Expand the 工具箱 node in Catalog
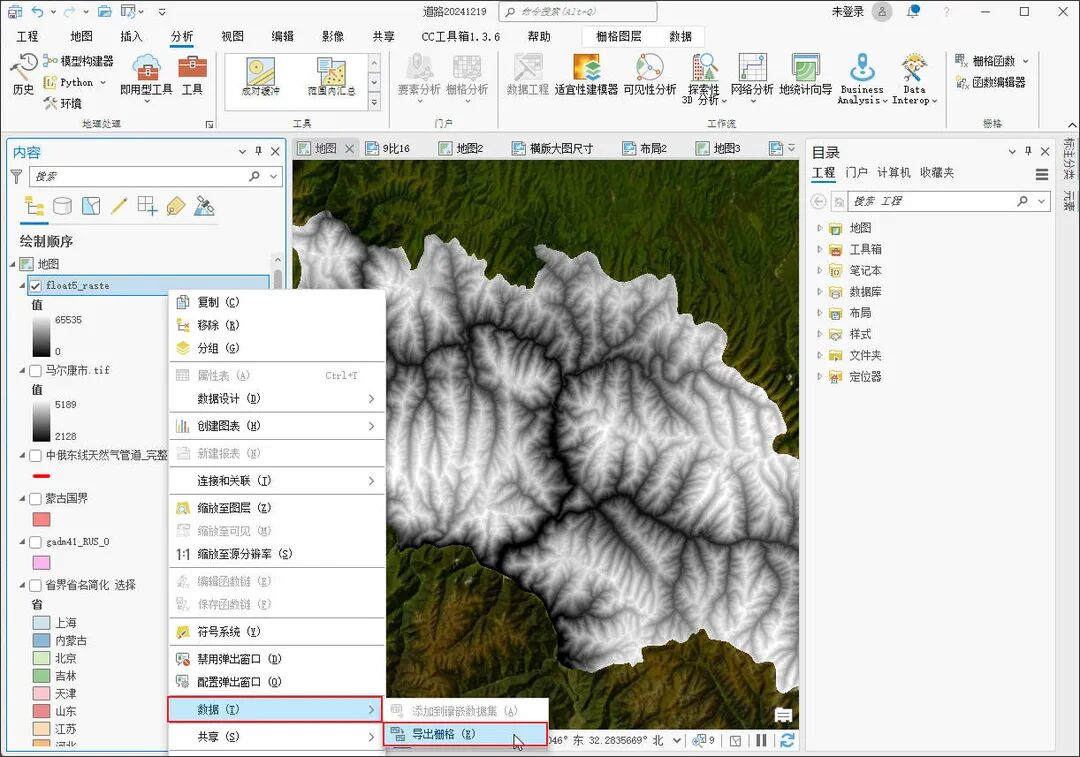Screen dimensions: 1080x757 click(x=819, y=249)
